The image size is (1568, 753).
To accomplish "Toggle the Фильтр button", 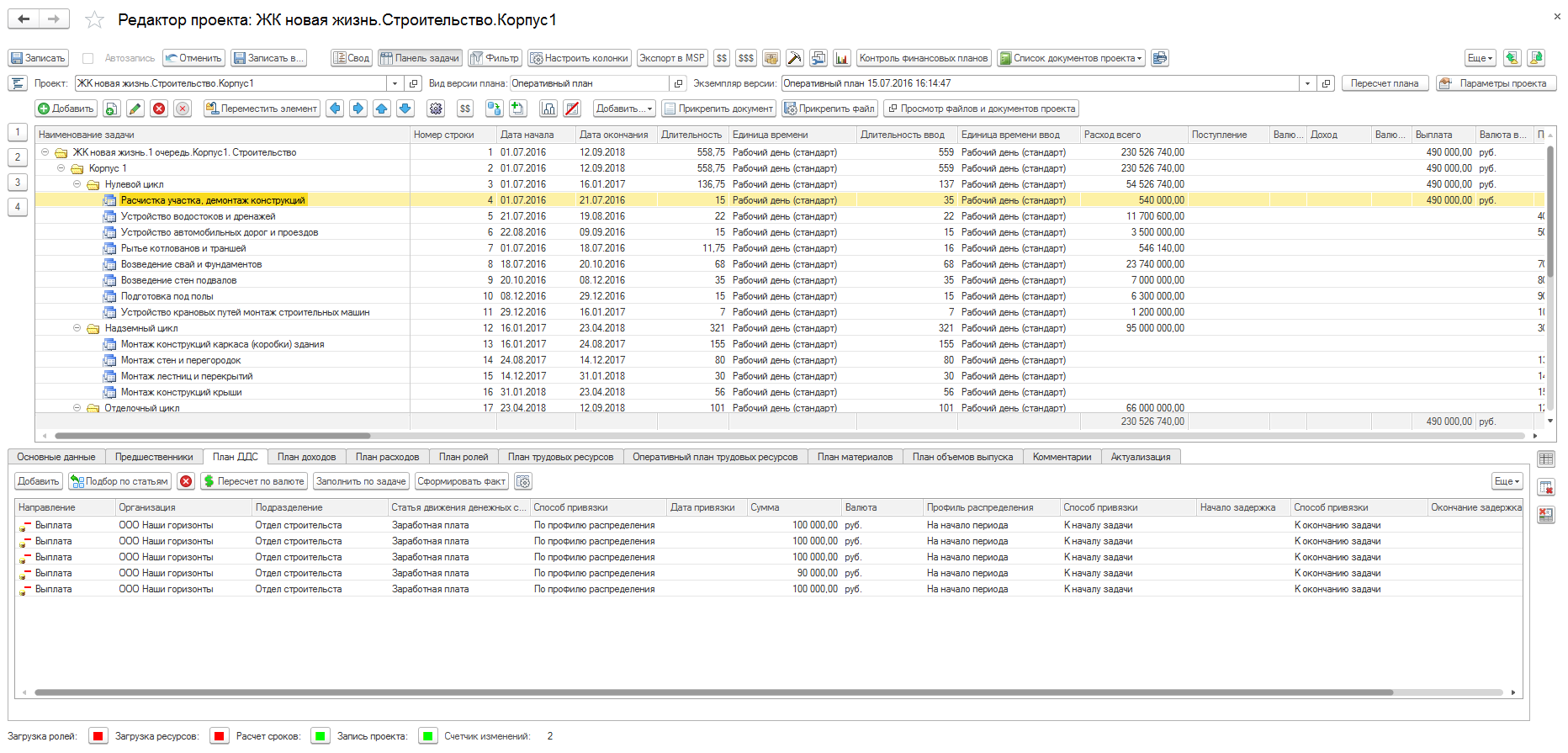I will pyautogui.click(x=495, y=58).
